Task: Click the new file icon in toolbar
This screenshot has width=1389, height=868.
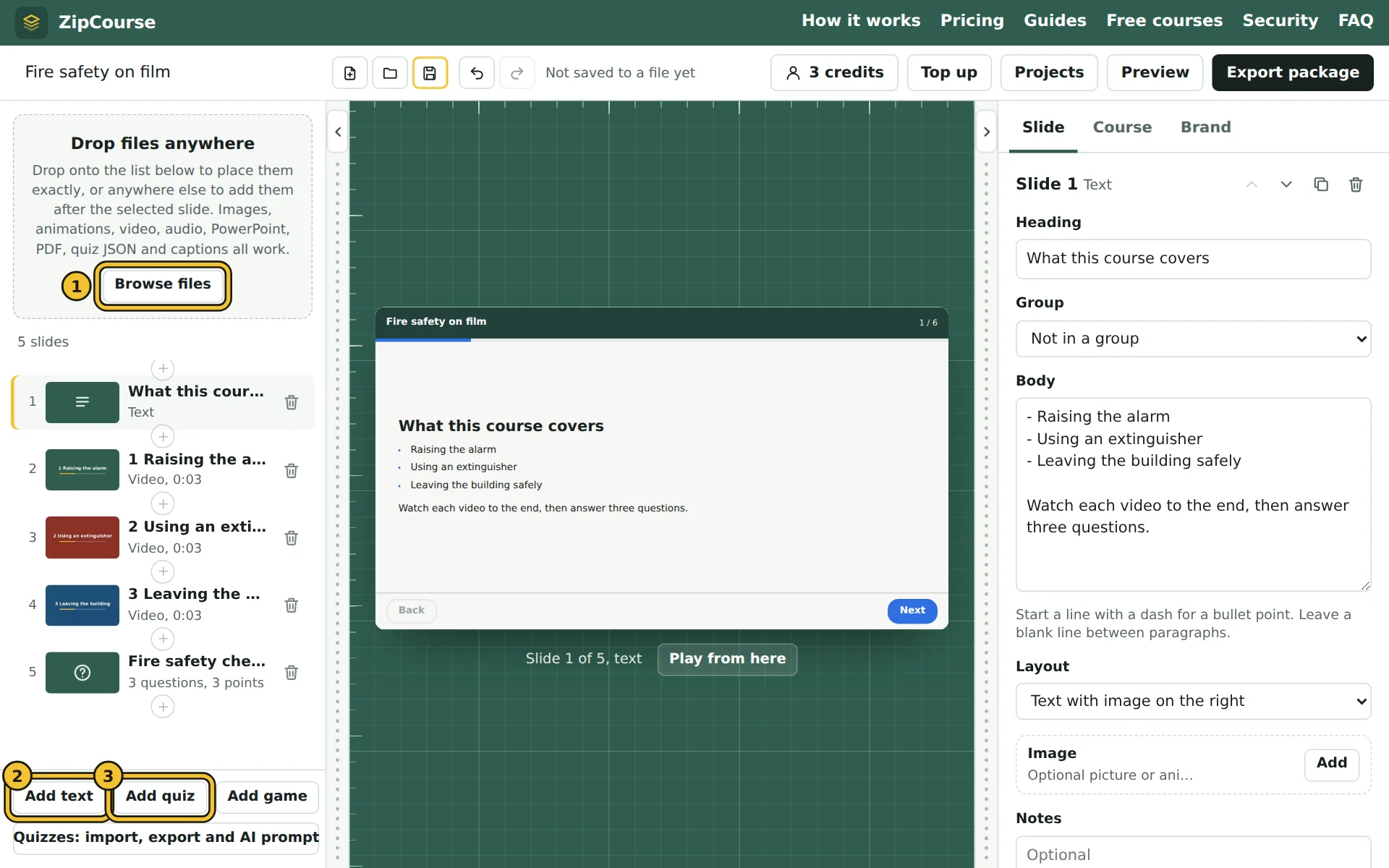Action: pyautogui.click(x=350, y=73)
